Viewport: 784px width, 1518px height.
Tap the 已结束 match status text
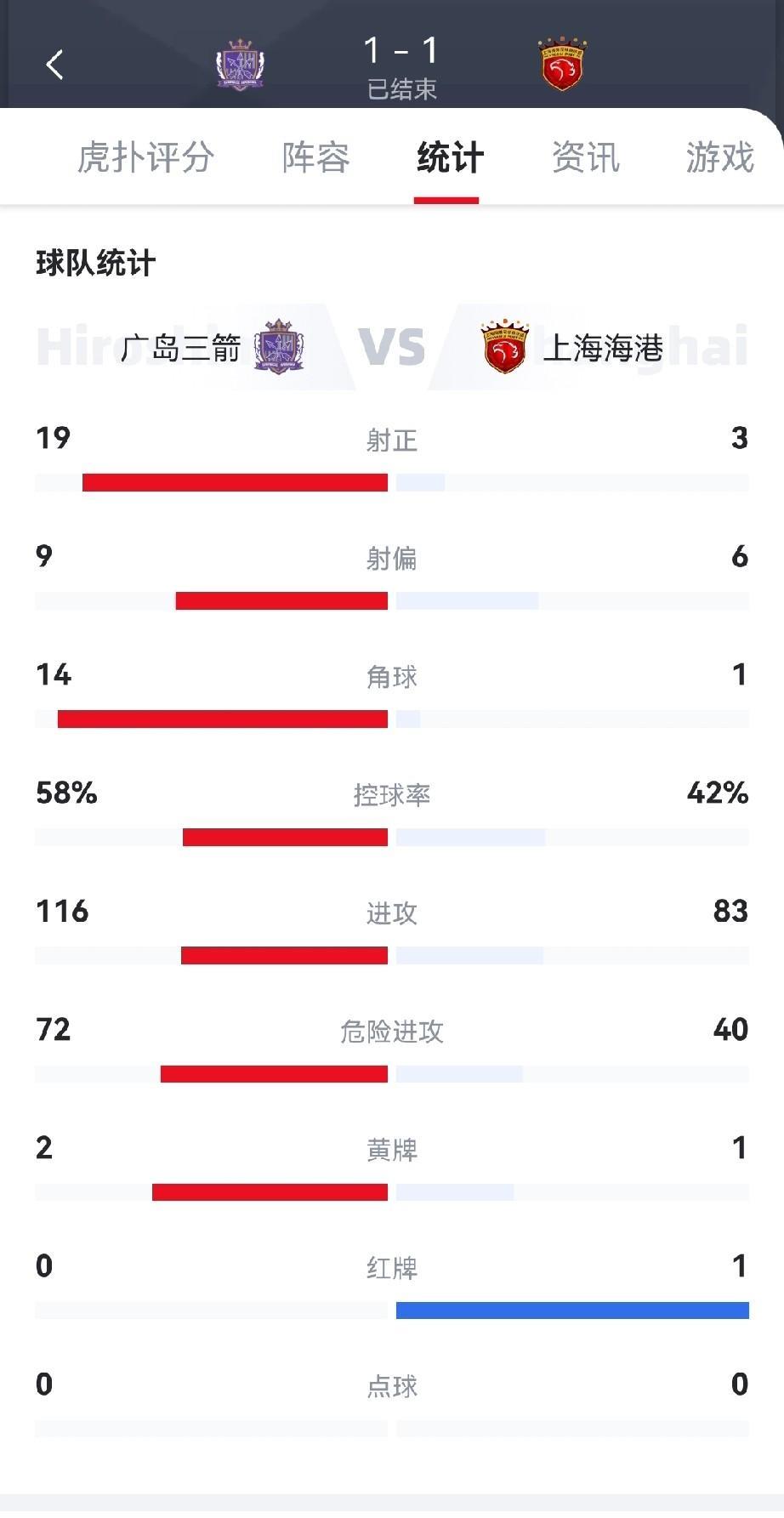[402, 89]
